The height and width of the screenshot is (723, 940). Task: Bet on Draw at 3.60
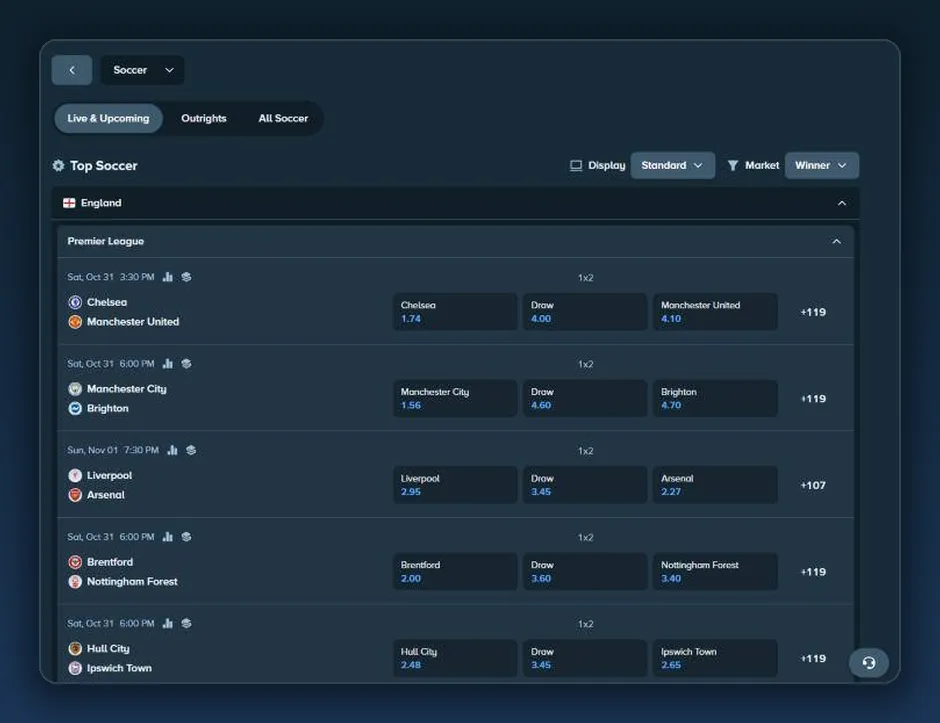tap(585, 572)
